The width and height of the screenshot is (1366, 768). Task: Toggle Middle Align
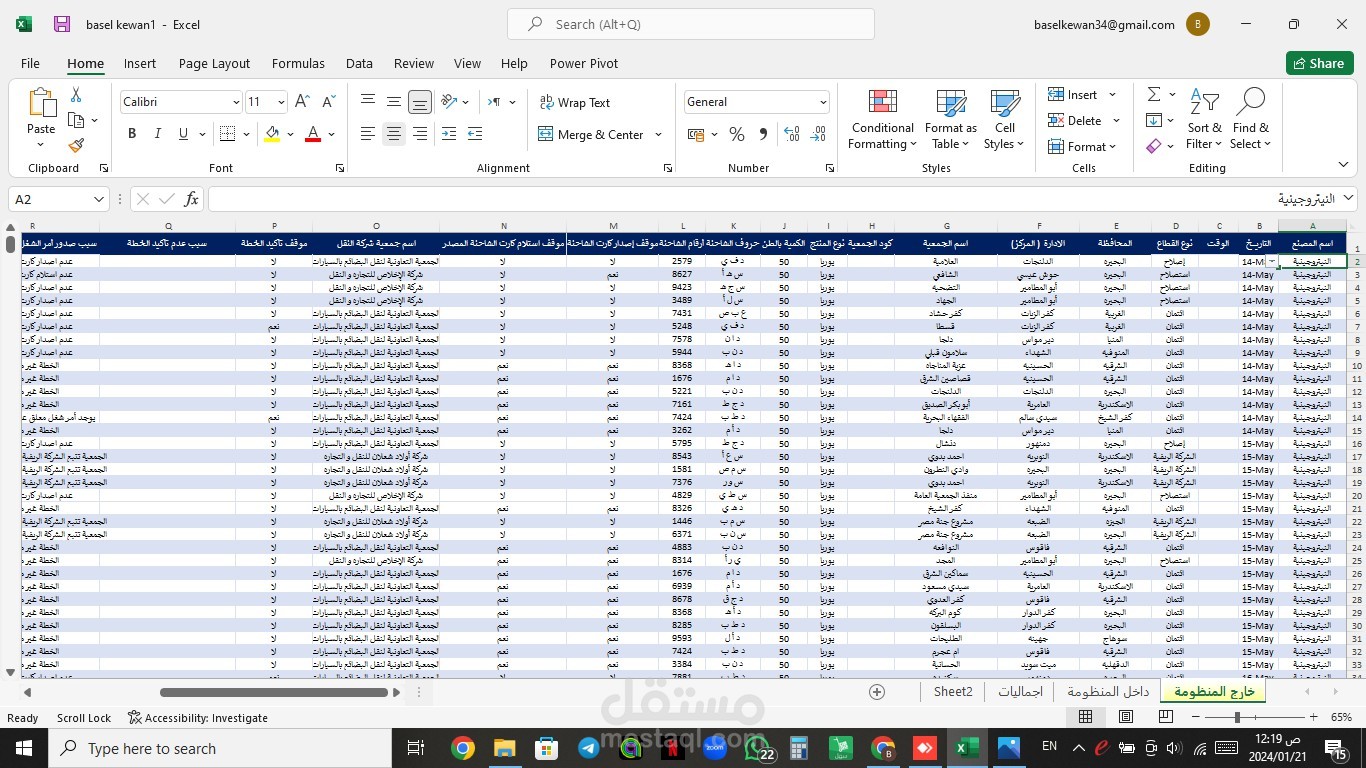(394, 102)
